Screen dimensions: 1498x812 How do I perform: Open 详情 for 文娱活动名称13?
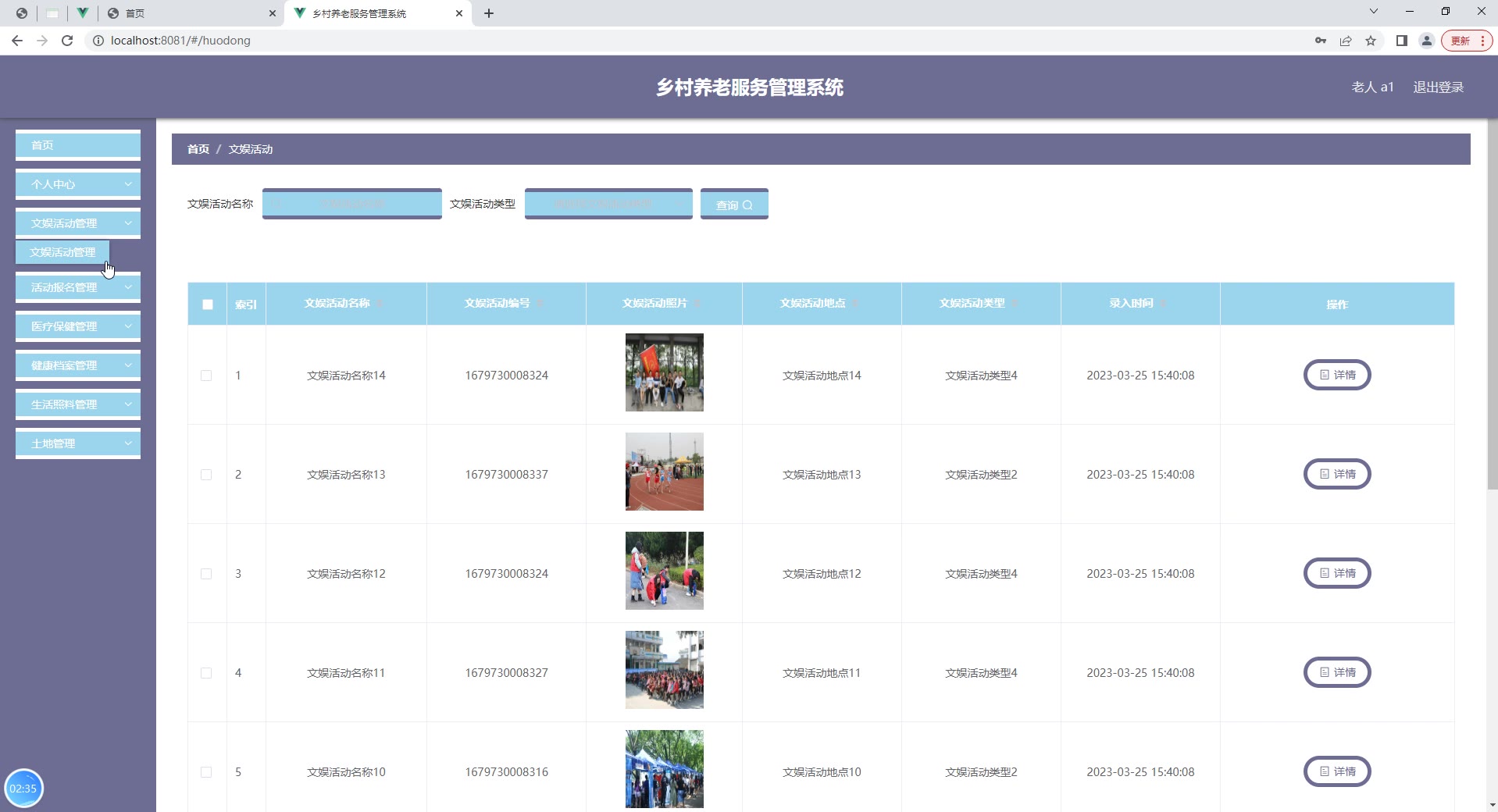click(1337, 474)
